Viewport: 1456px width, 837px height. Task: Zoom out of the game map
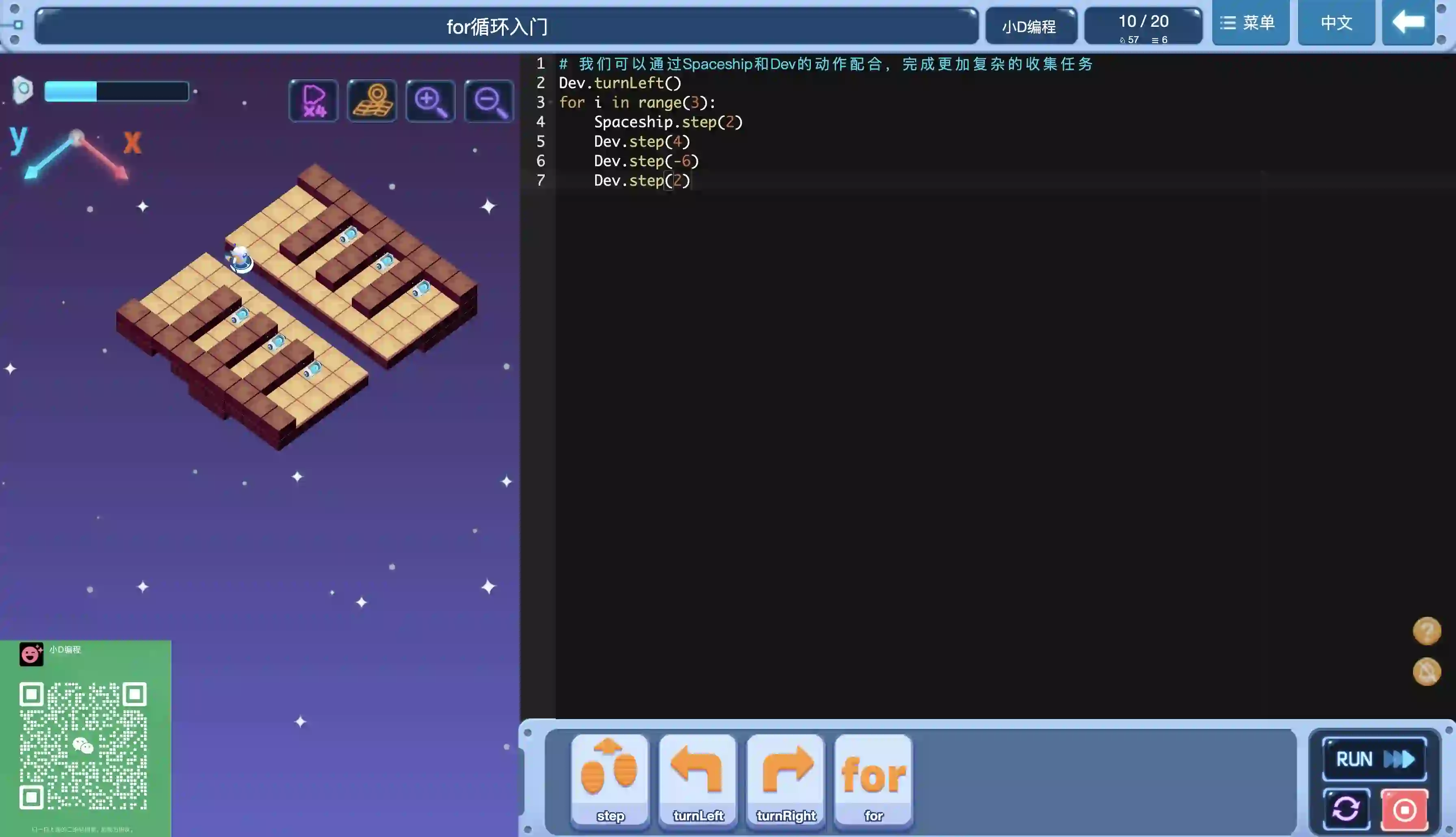tap(489, 101)
